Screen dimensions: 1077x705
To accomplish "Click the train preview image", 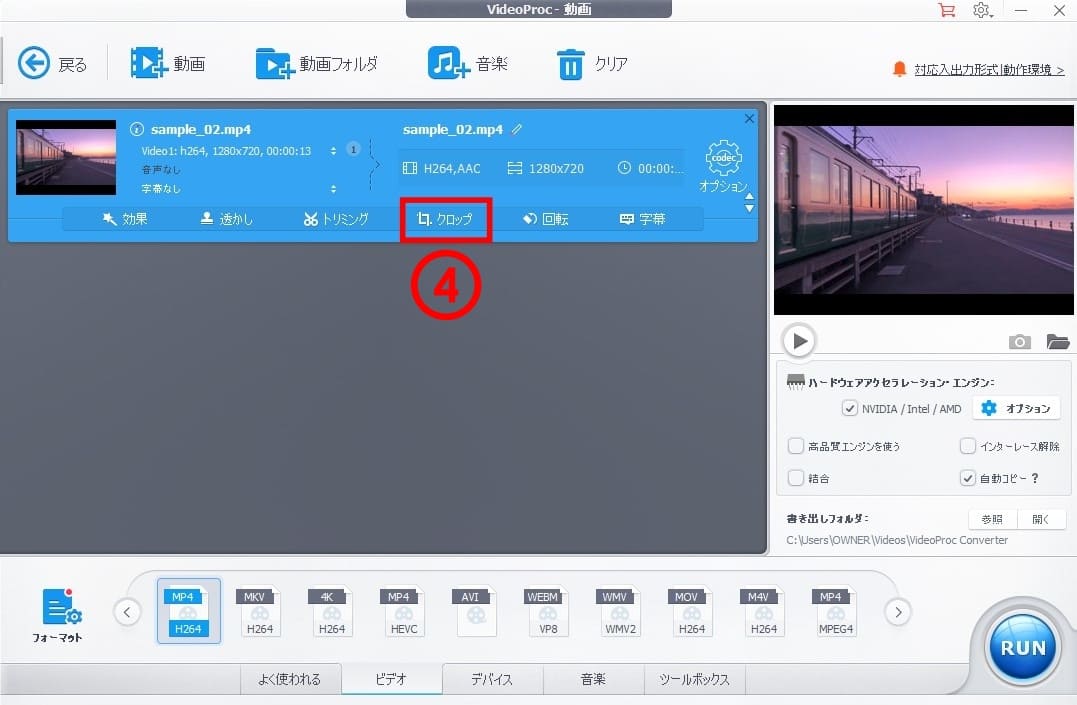I will click(x=924, y=210).
